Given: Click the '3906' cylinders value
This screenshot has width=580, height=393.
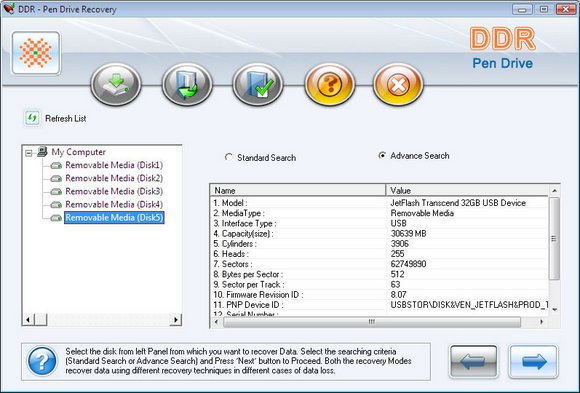Looking at the screenshot, I should [399, 244].
